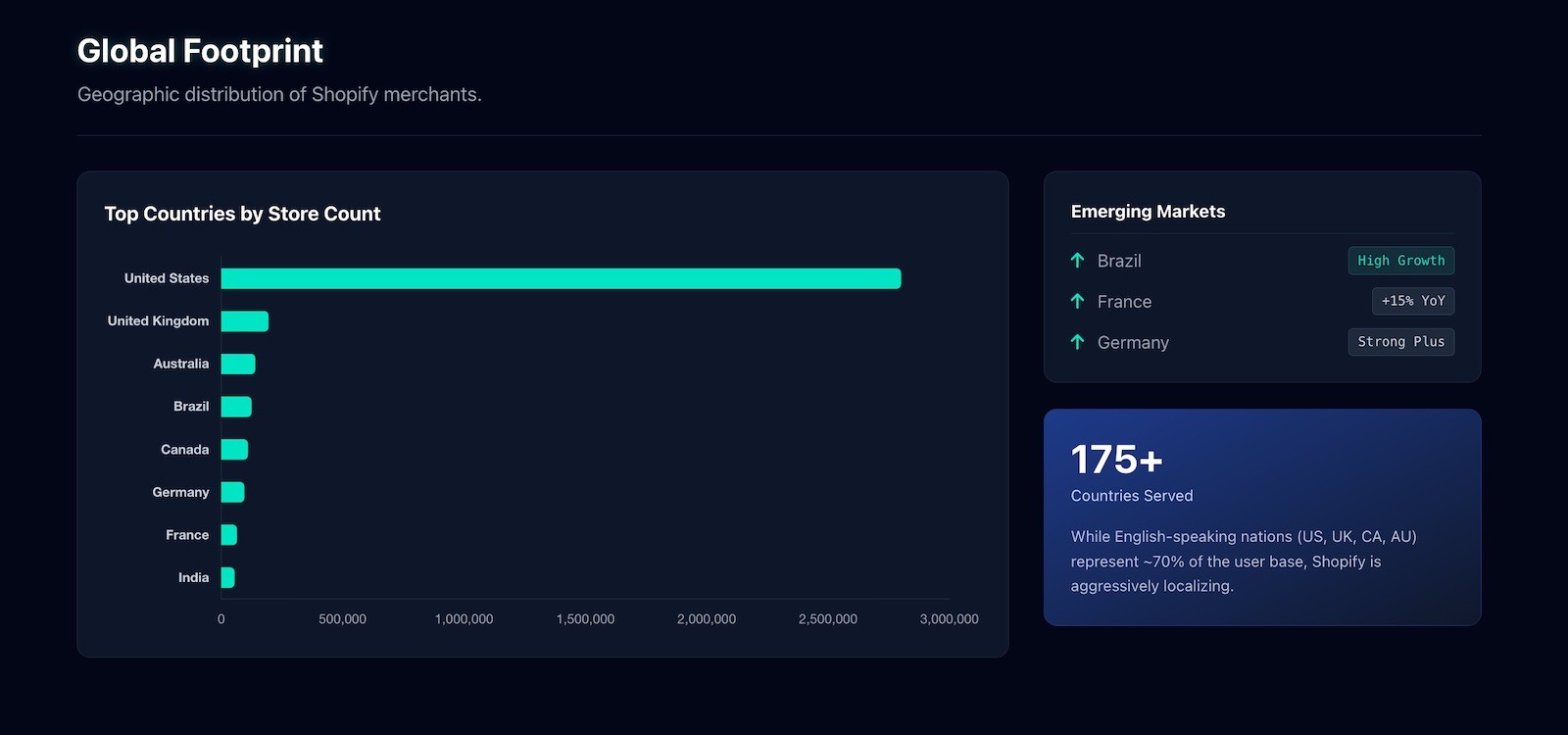The height and width of the screenshot is (735, 1568).
Task: Click the Global Footprint heading
Action: pyautogui.click(x=200, y=51)
